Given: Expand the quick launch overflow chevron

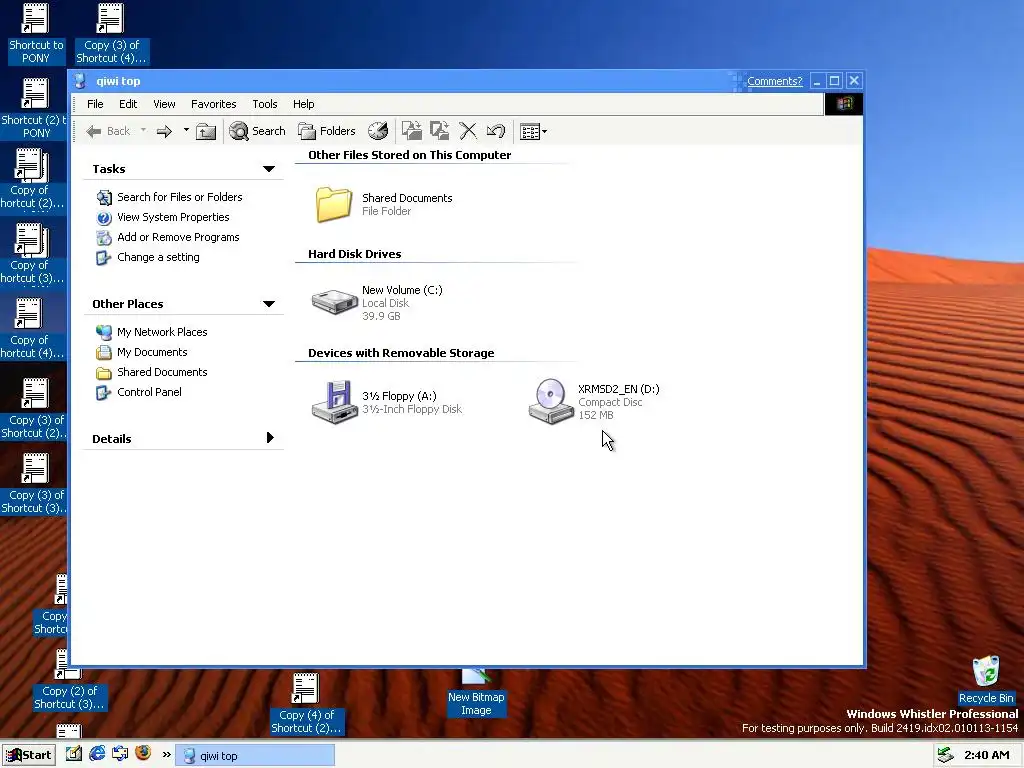Looking at the screenshot, I should tap(167, 755).
